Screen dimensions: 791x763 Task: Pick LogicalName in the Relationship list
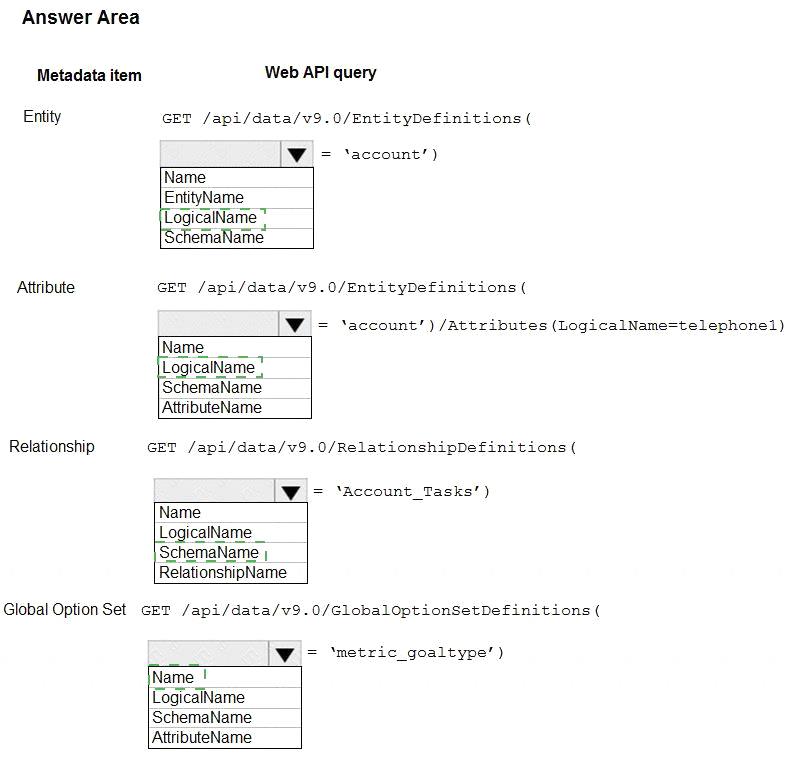pyautogui.click(x=231, y=532)
